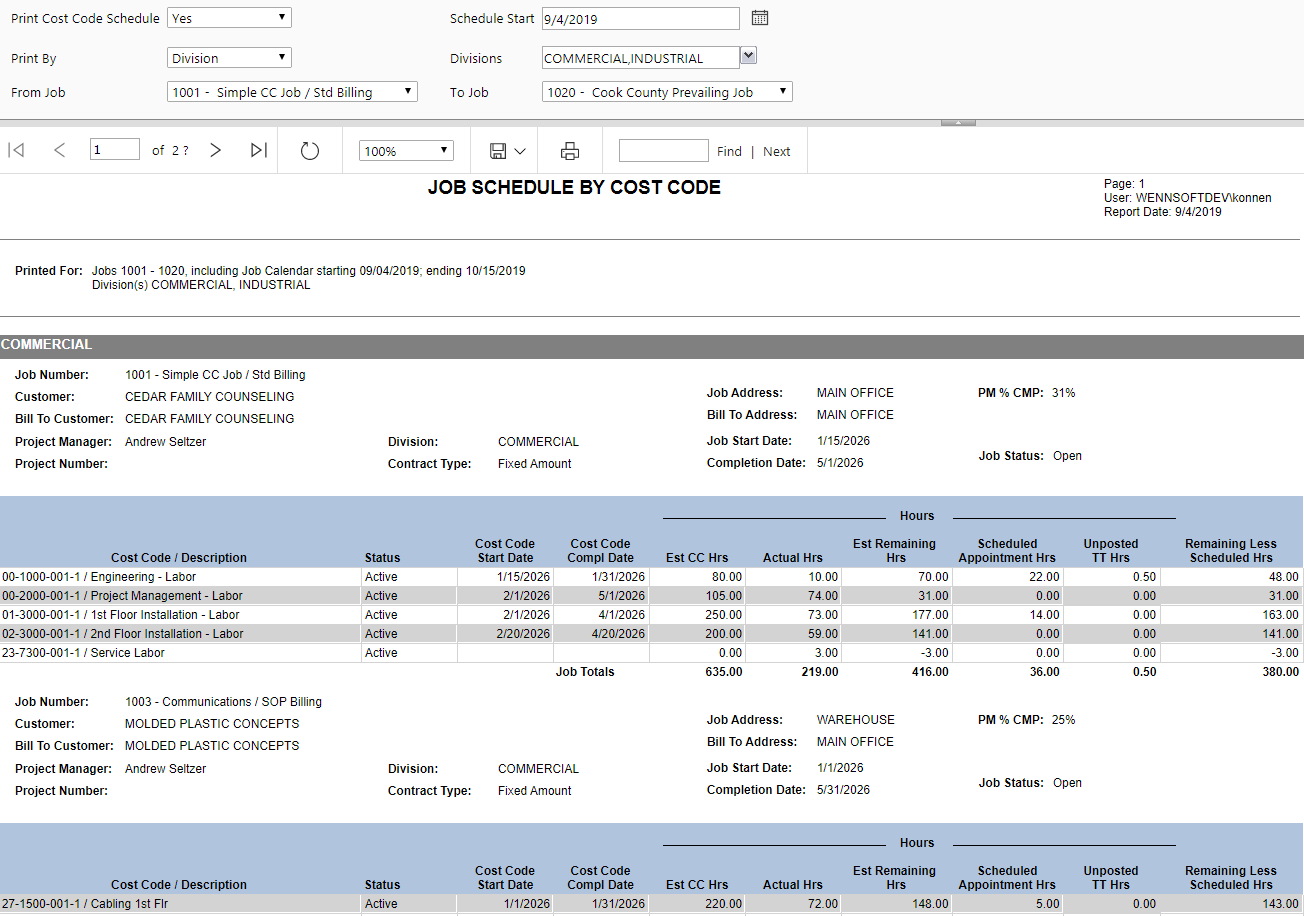Change the zoom level from 100%
This screenshot has height=916, width=1304.
406,151
